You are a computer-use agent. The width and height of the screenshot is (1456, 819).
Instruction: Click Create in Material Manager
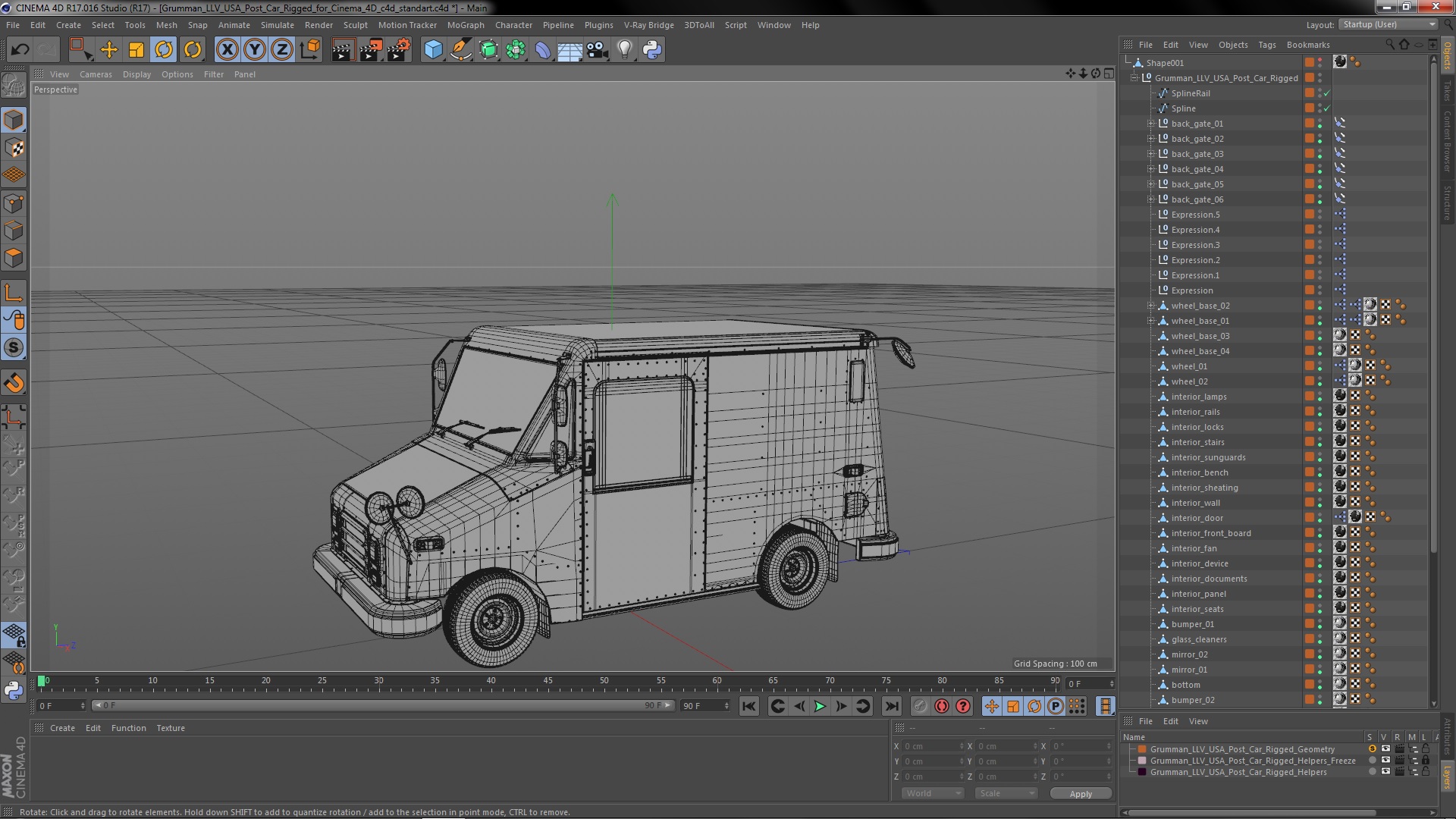pyautogui.click(x=62, y=728)
